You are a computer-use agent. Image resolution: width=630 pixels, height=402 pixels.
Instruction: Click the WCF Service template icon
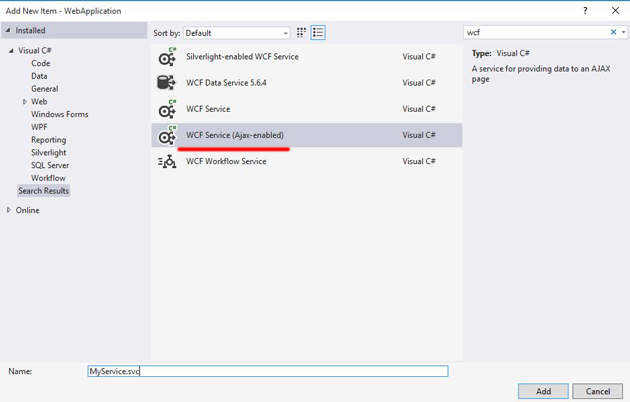(167, 109)
